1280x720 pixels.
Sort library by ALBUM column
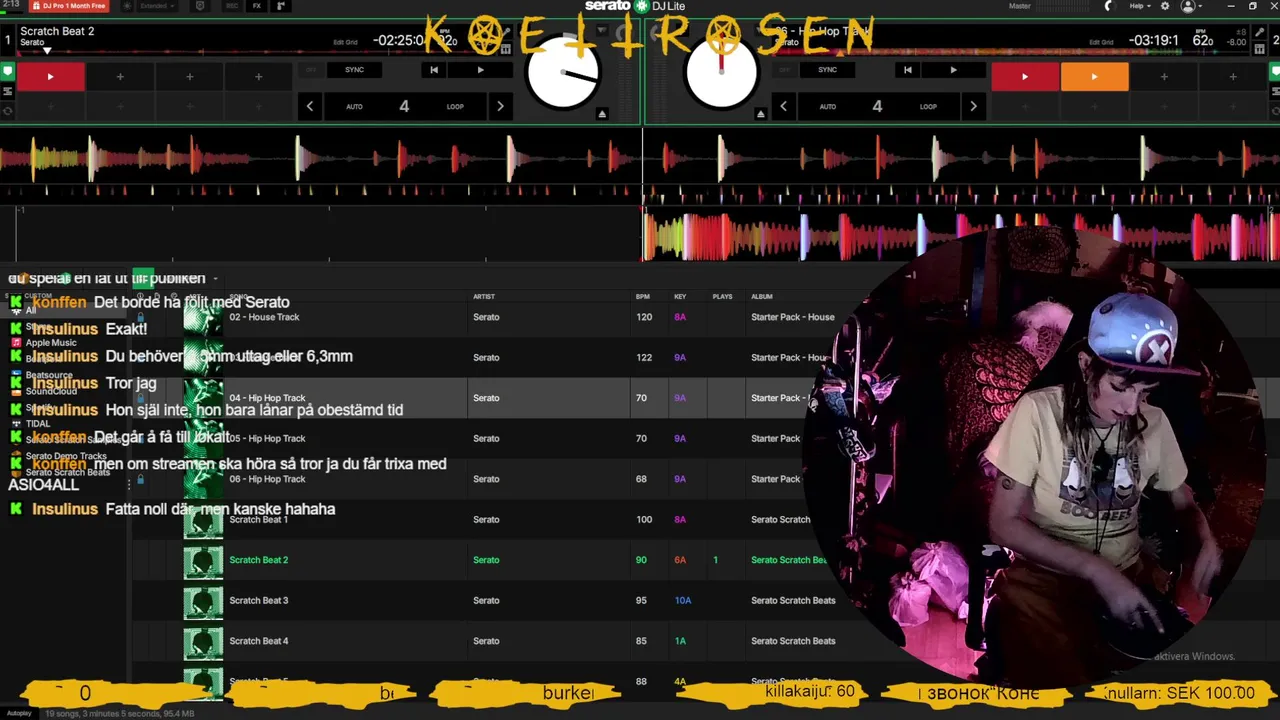(762, 296)
